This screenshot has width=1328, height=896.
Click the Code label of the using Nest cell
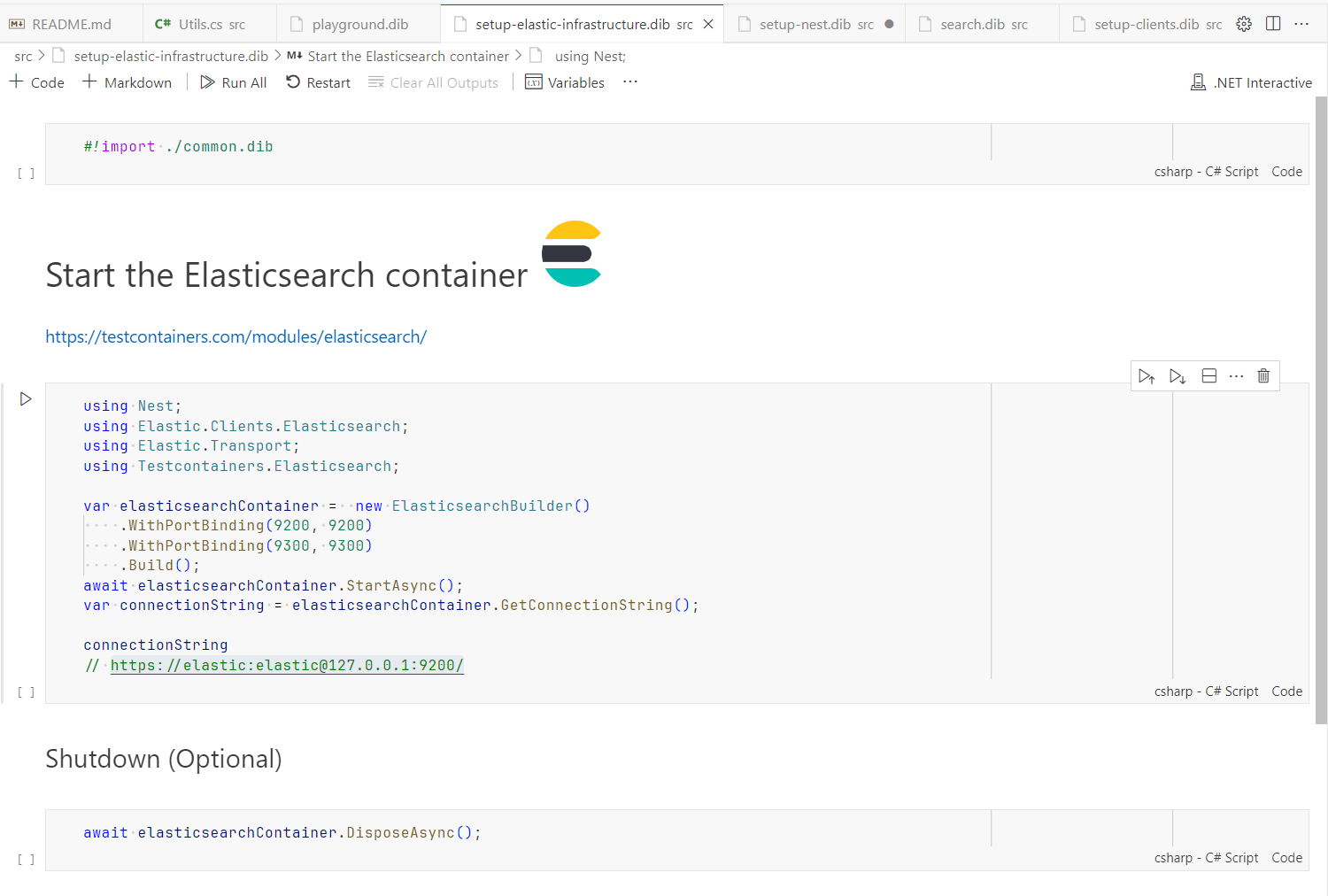1286,691
